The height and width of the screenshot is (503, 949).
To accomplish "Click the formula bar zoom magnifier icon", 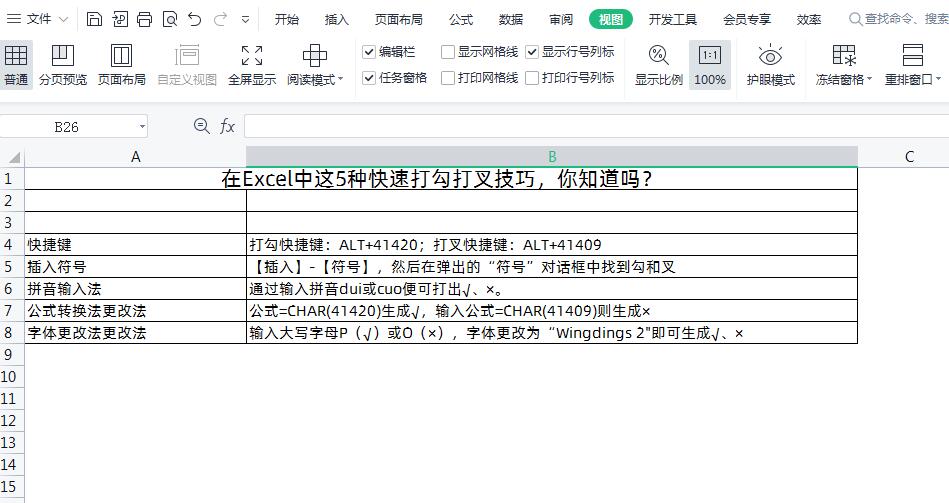I will [x=202, y=126].
